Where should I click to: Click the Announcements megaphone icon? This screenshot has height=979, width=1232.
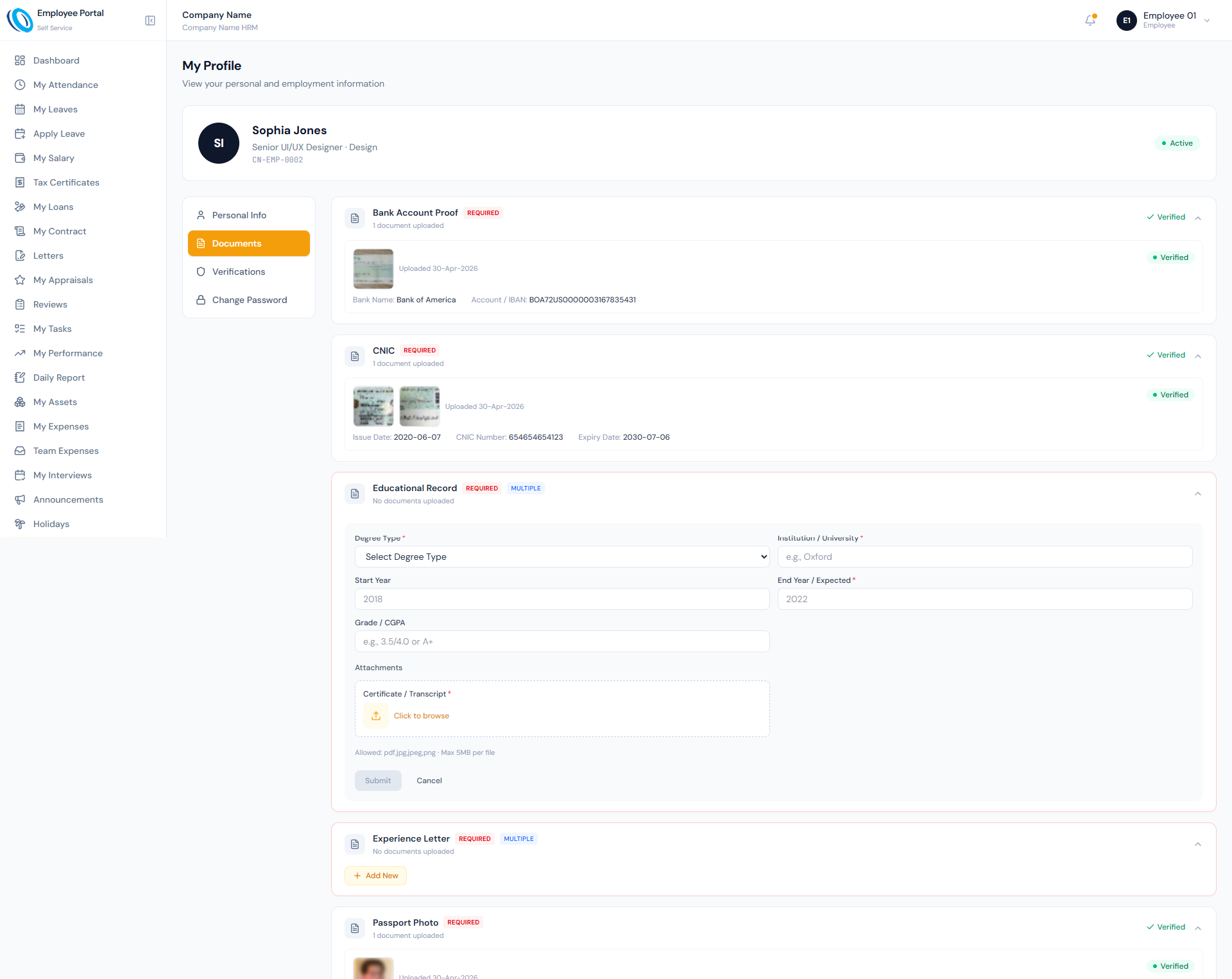(20, 499)
